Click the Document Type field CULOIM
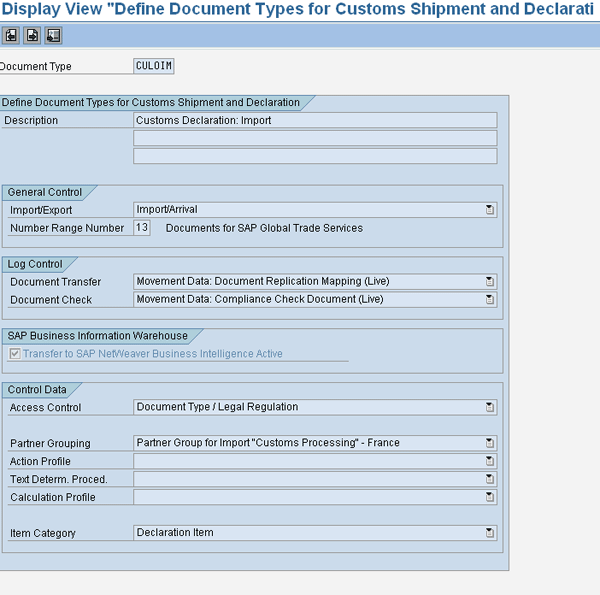Image resolution: width=600 pixels, height=595 pixels. [154, 66]
